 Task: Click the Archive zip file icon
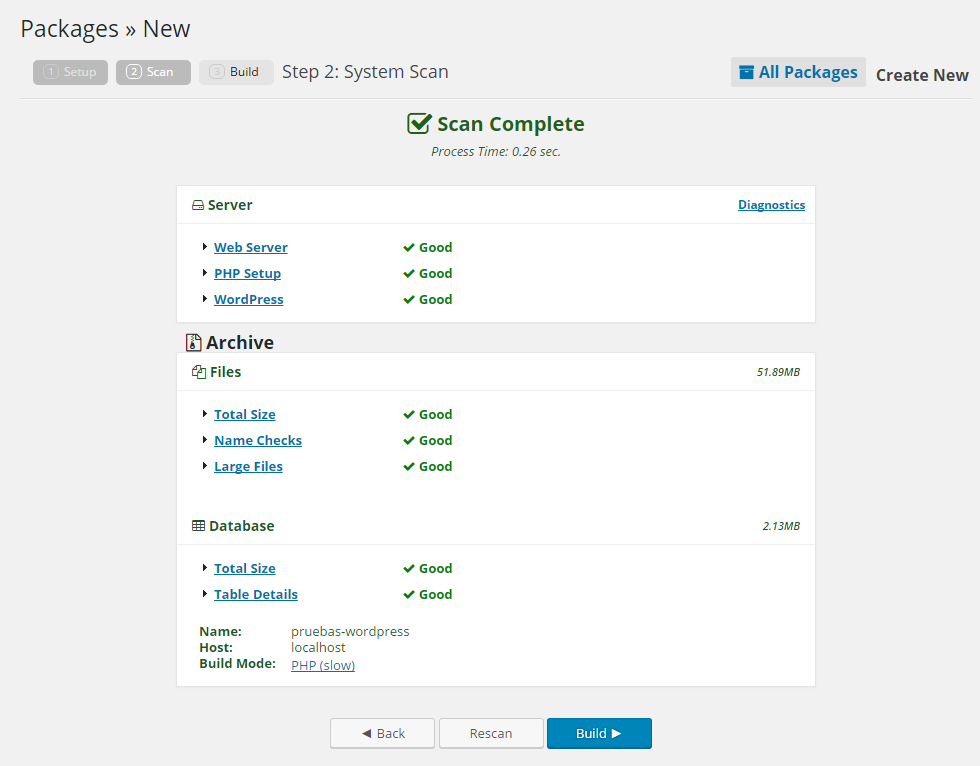pyautogui.click(x=194, y=342)
